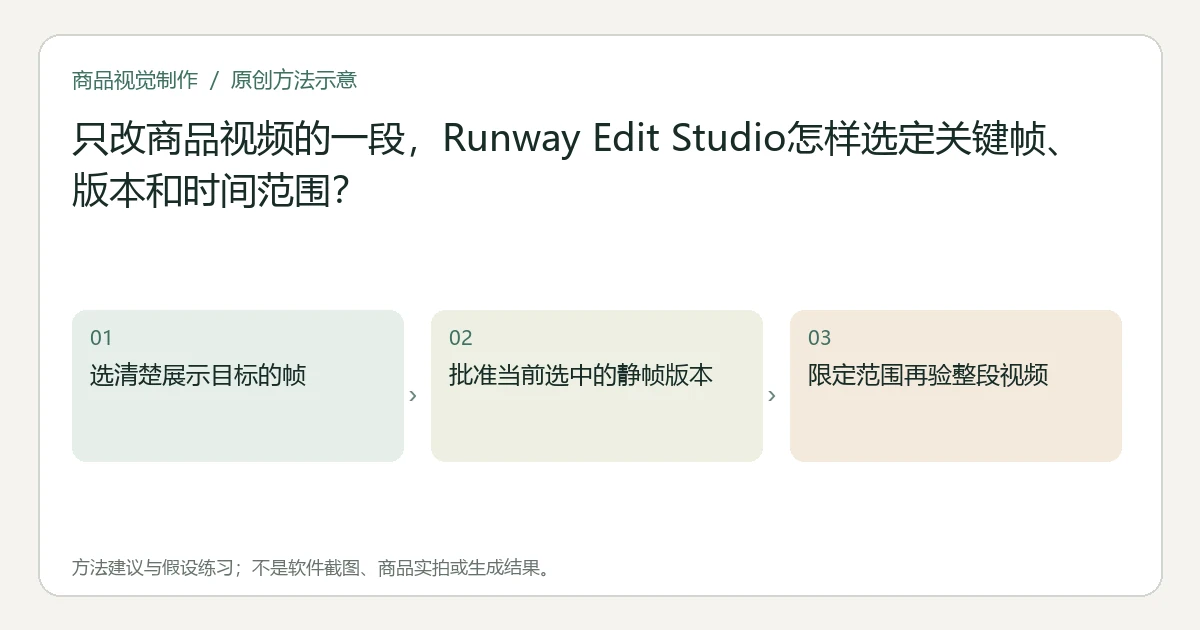The width and height of the screenshot is (1200, 630).
Task: Open step card 批准当前选中的静帧版本
Action: [597, 386]
